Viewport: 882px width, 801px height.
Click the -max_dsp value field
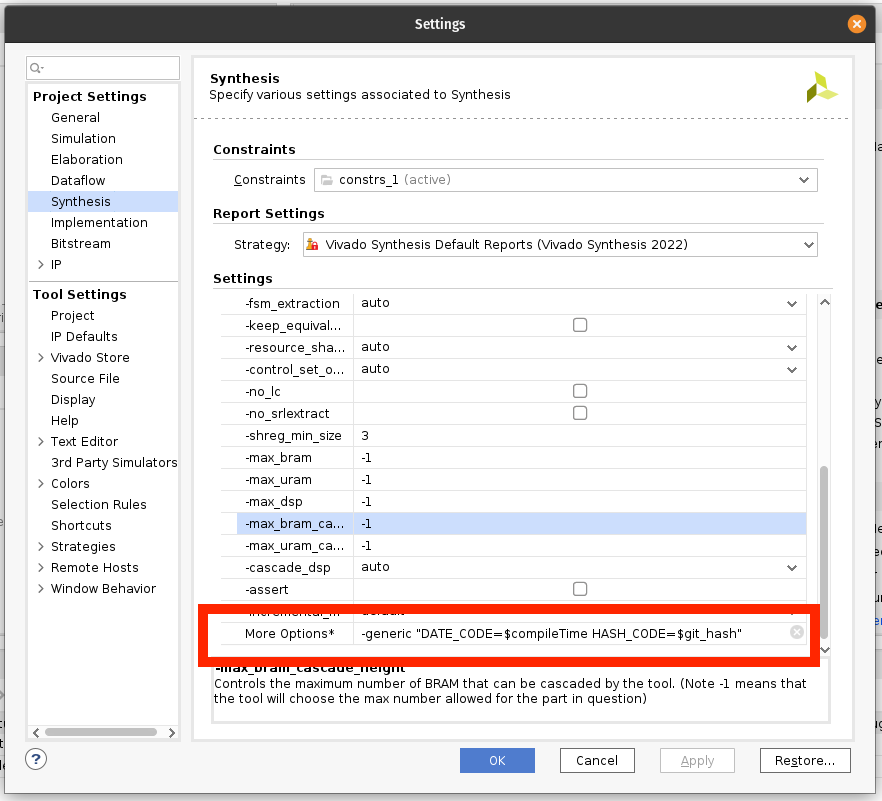tap(579, 501)
